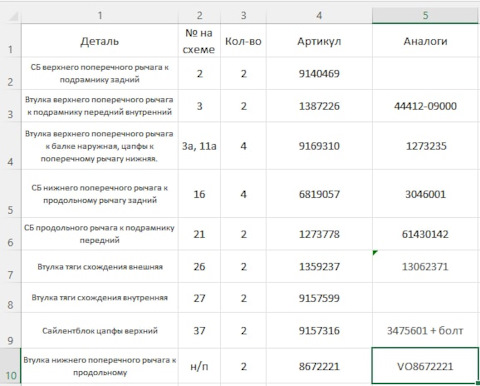Select cell with article 1387226

pos(319,106)
